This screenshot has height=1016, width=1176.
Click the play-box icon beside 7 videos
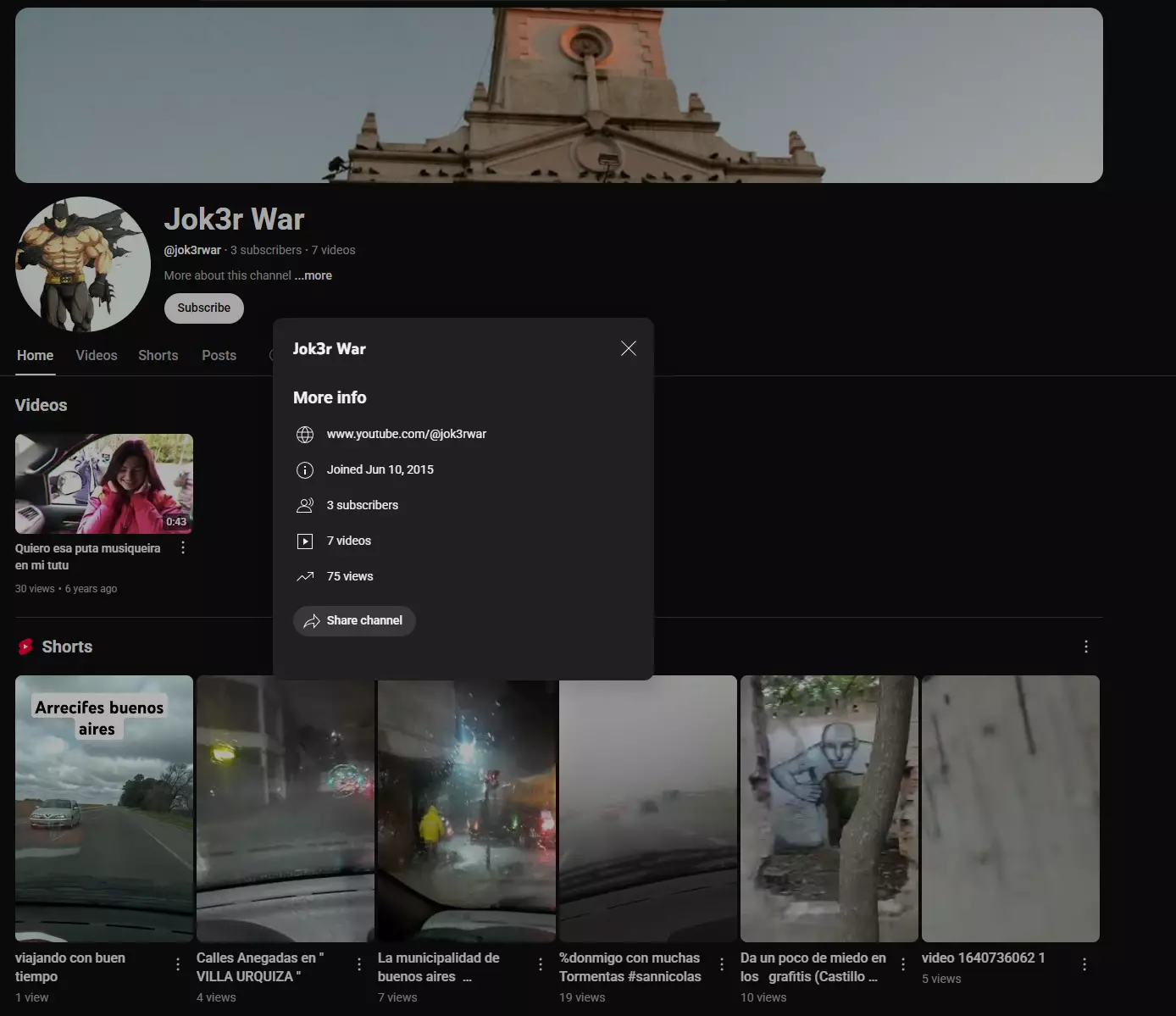305,541
